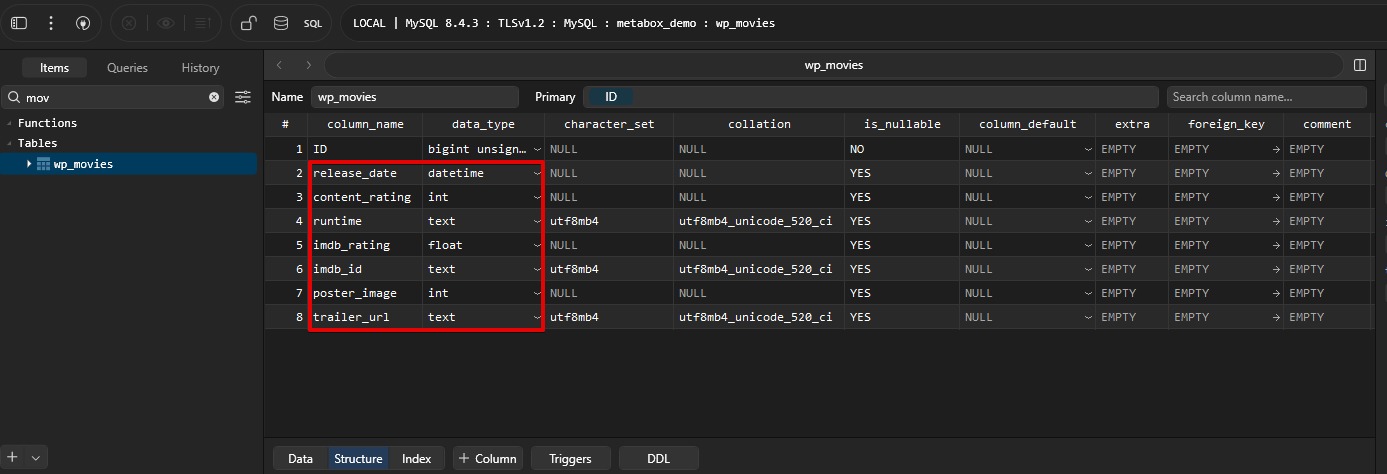Click foreign_key arrow in imdb_id row
This screenshot has width=1387, height=474.
coord(1275,269)
